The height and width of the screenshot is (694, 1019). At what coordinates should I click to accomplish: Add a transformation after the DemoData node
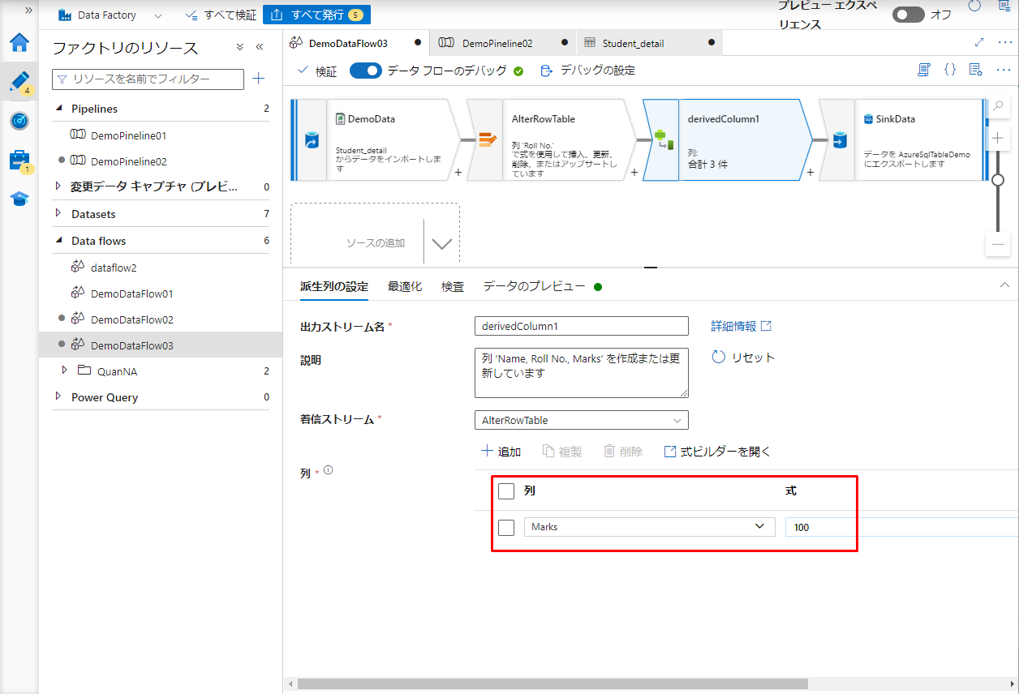458,172
